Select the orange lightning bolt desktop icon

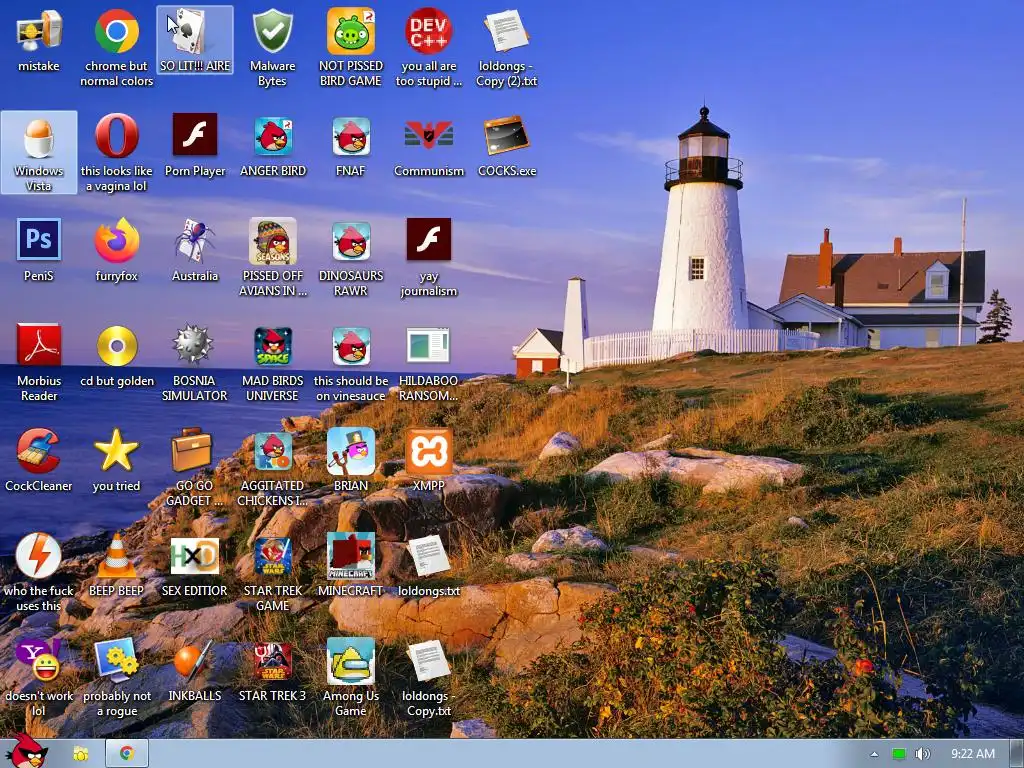(x=39, y=573)
